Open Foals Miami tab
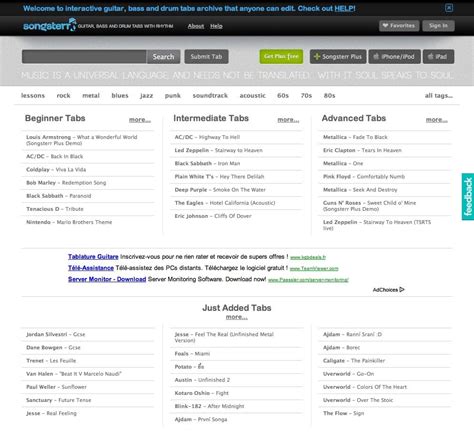The height and width of the screenshot is (432, 474). pyautogui.click(x=192, y=354)
